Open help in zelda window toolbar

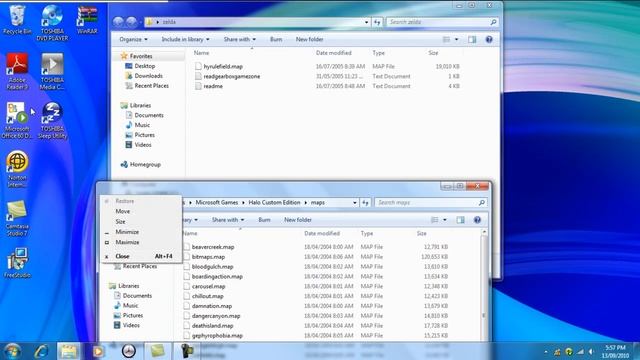pyautogui.click(x=489, y=40)
